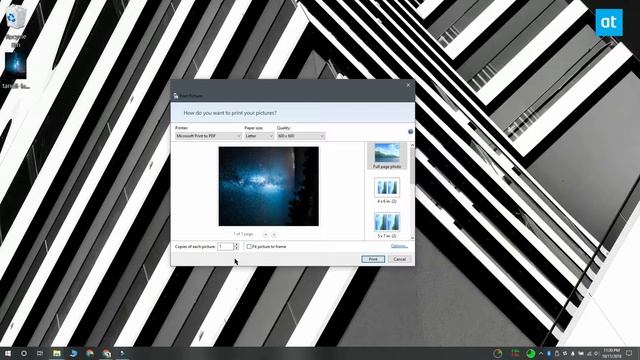
Task: Select the Full page photo layout
Action: [x=387, y=156]
